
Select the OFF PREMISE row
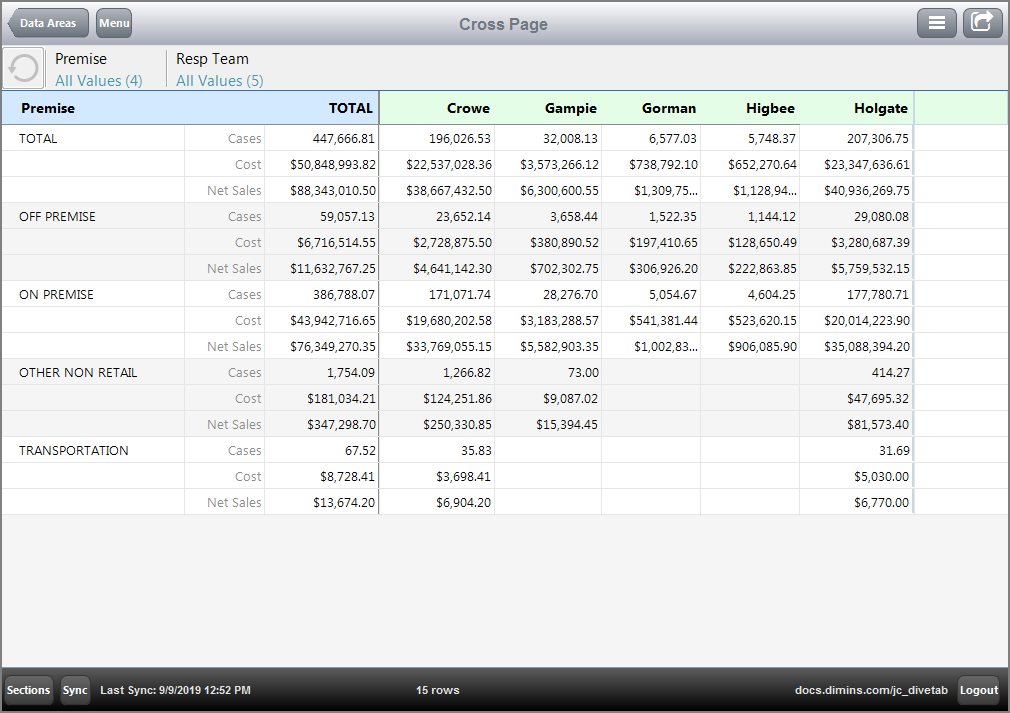57,216
